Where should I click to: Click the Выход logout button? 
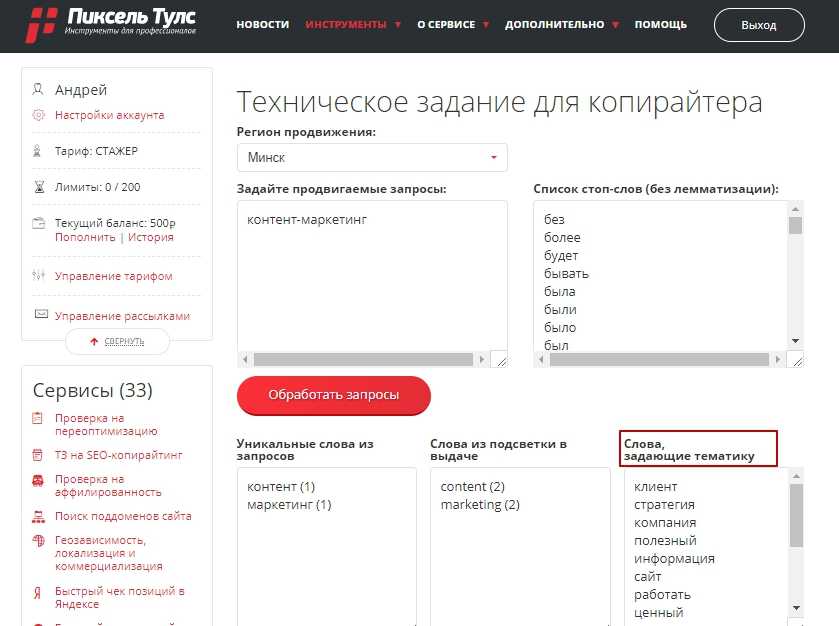(759, 25)
